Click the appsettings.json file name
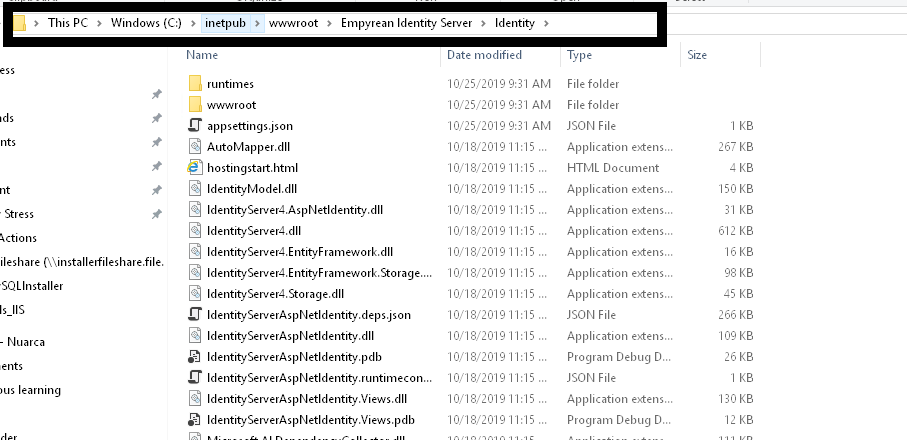This screenshot has height=440, width=907. [250, 125]
